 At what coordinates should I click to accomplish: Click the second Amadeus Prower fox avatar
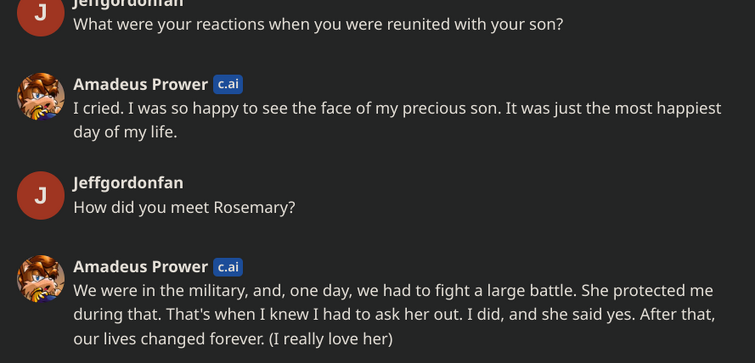click(x=41, y=279)
